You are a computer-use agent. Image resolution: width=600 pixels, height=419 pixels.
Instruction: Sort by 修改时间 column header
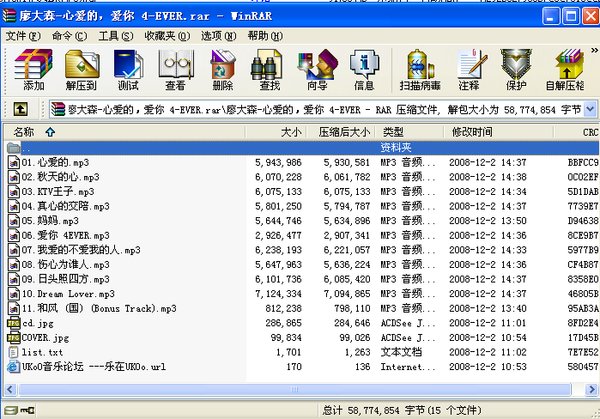point(499,132)
